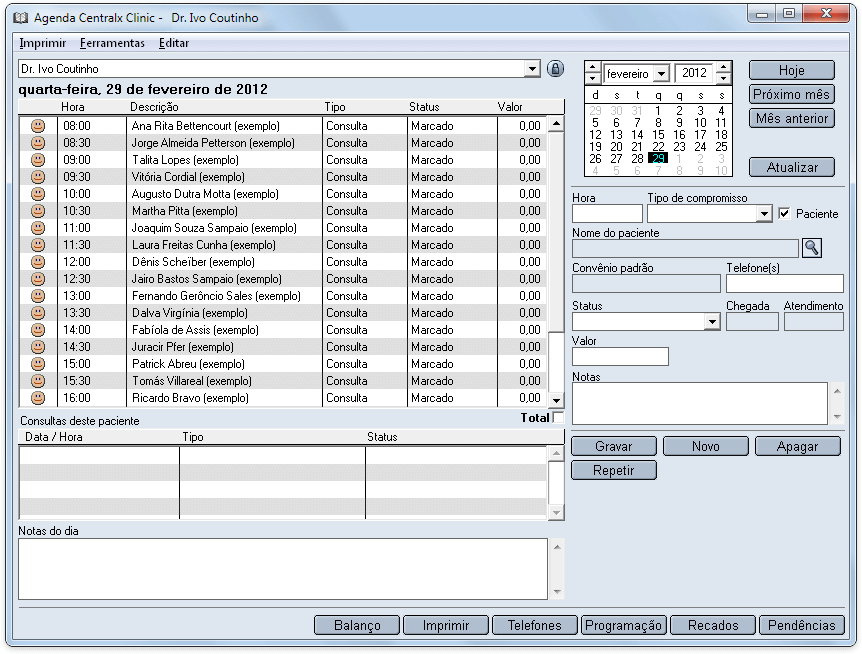Click the lock icon beside doctor selector

point(555,69)
